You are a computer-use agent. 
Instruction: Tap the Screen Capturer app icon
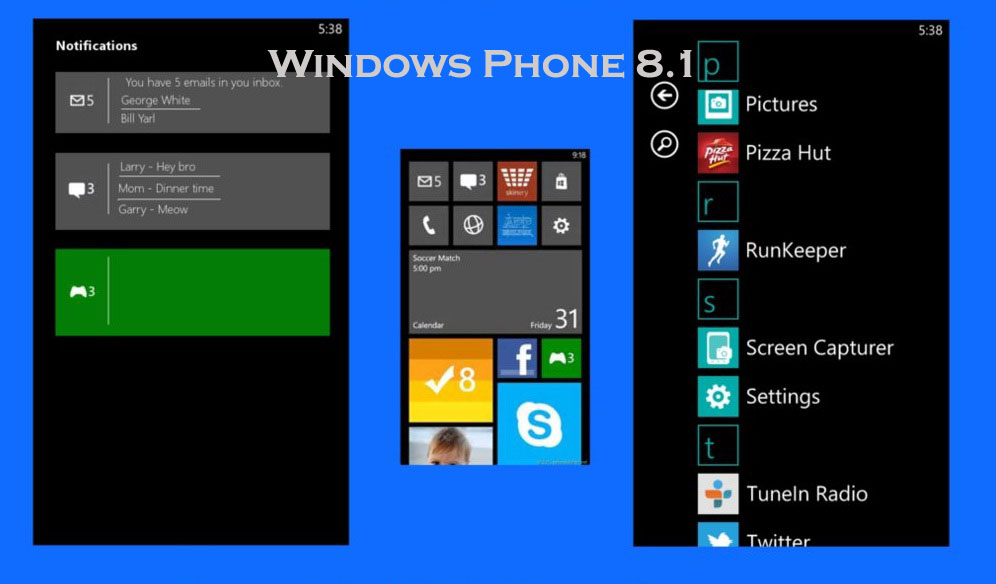[718, 348]
